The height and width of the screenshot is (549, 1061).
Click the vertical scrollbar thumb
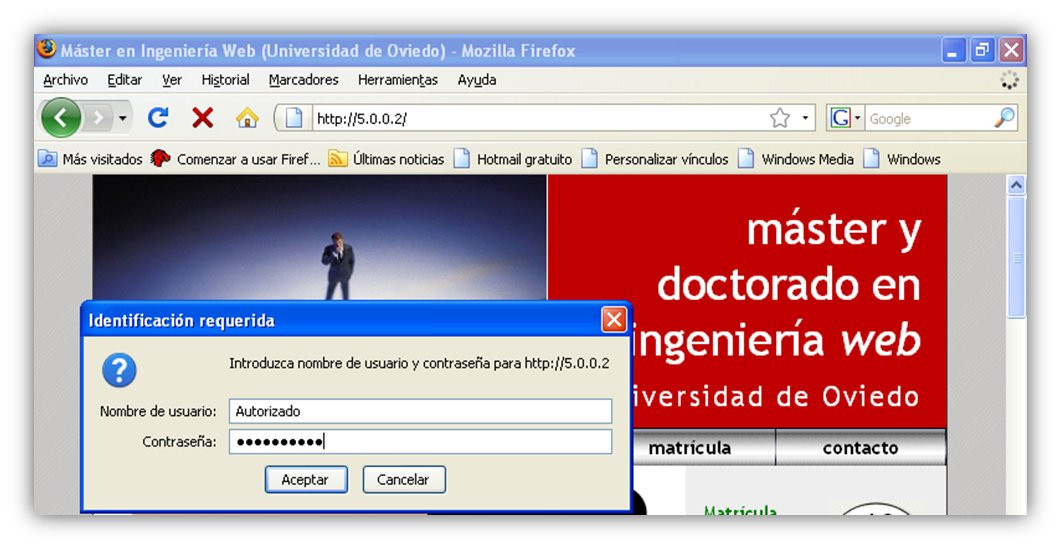(1016, 257)
